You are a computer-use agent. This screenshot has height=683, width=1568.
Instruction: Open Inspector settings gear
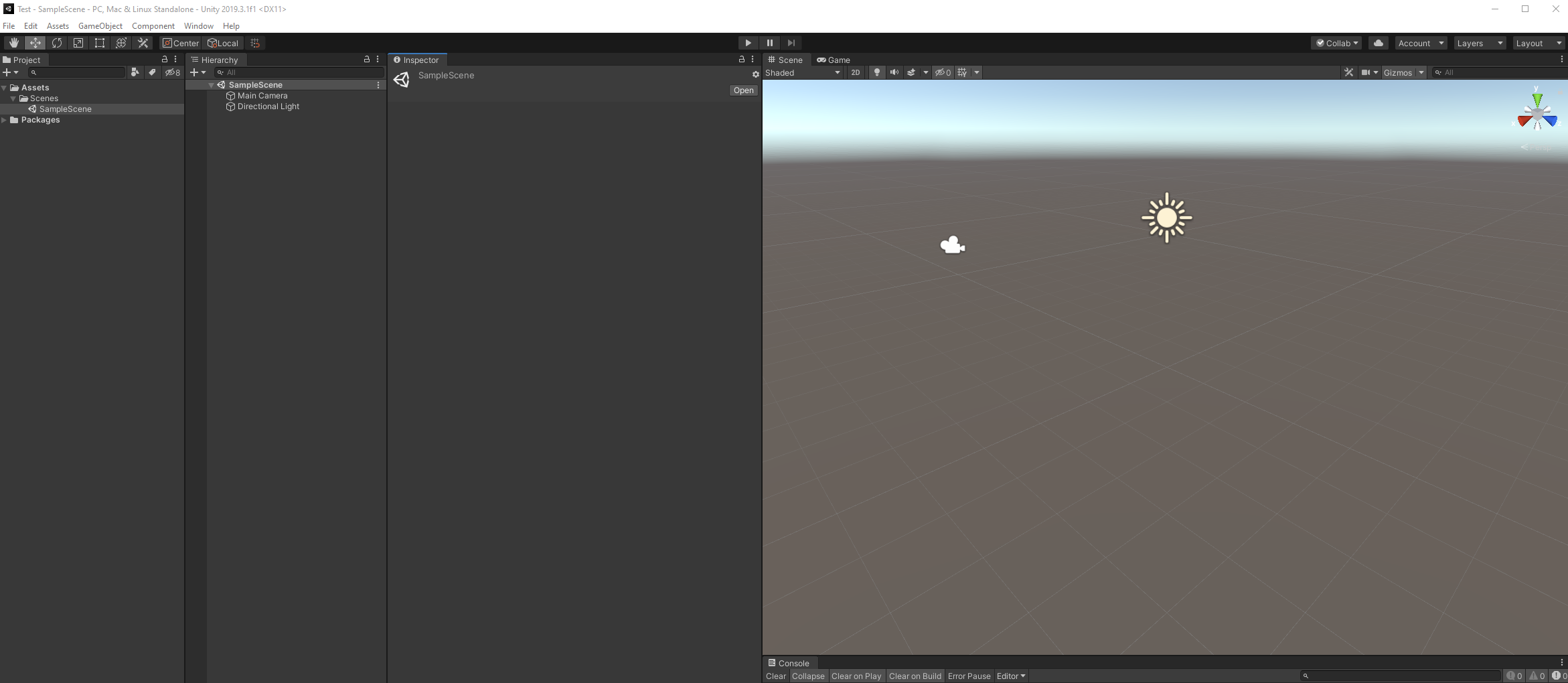[755, 74]
